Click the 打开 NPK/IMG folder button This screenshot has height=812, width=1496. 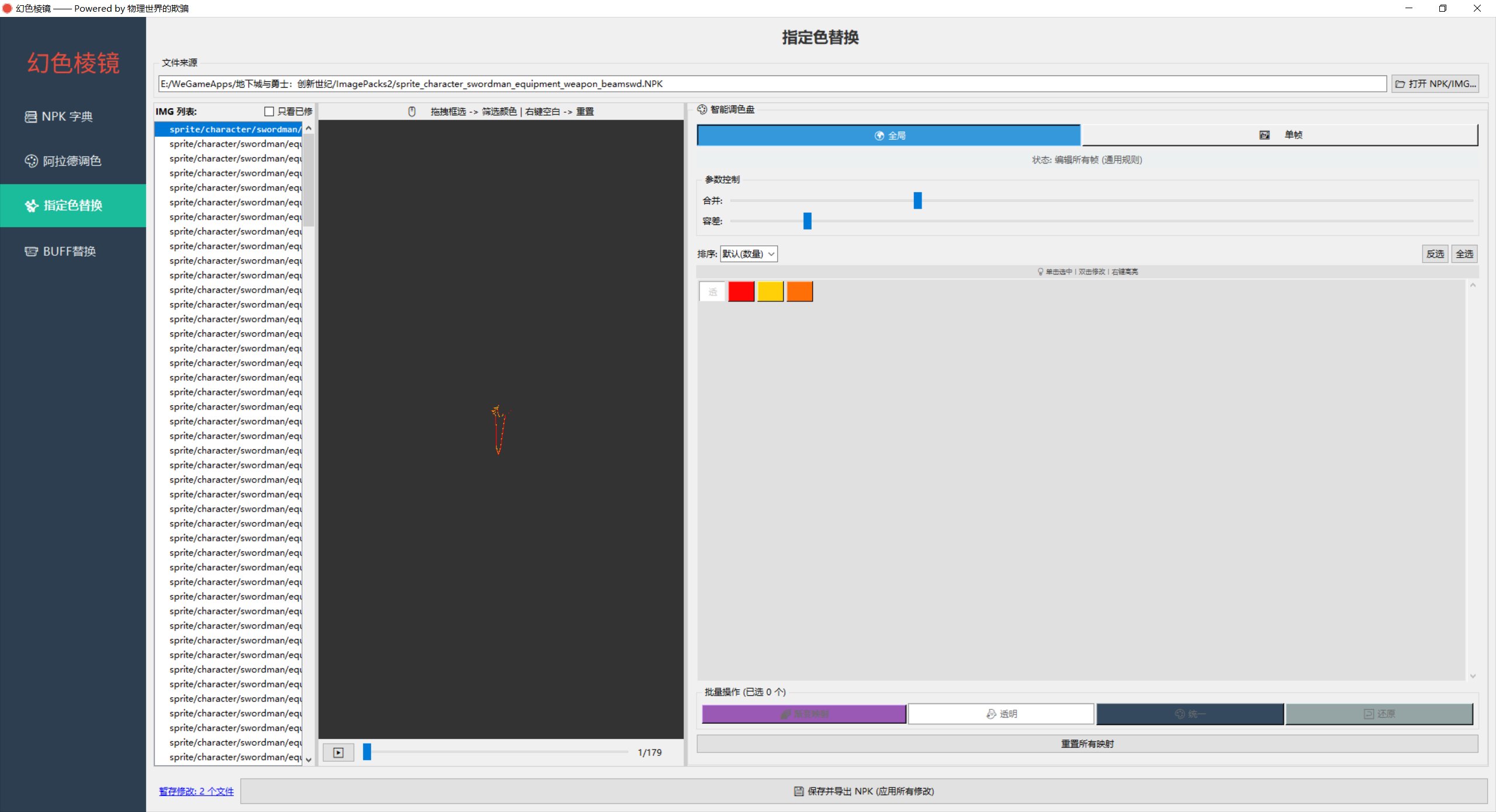1435,84
